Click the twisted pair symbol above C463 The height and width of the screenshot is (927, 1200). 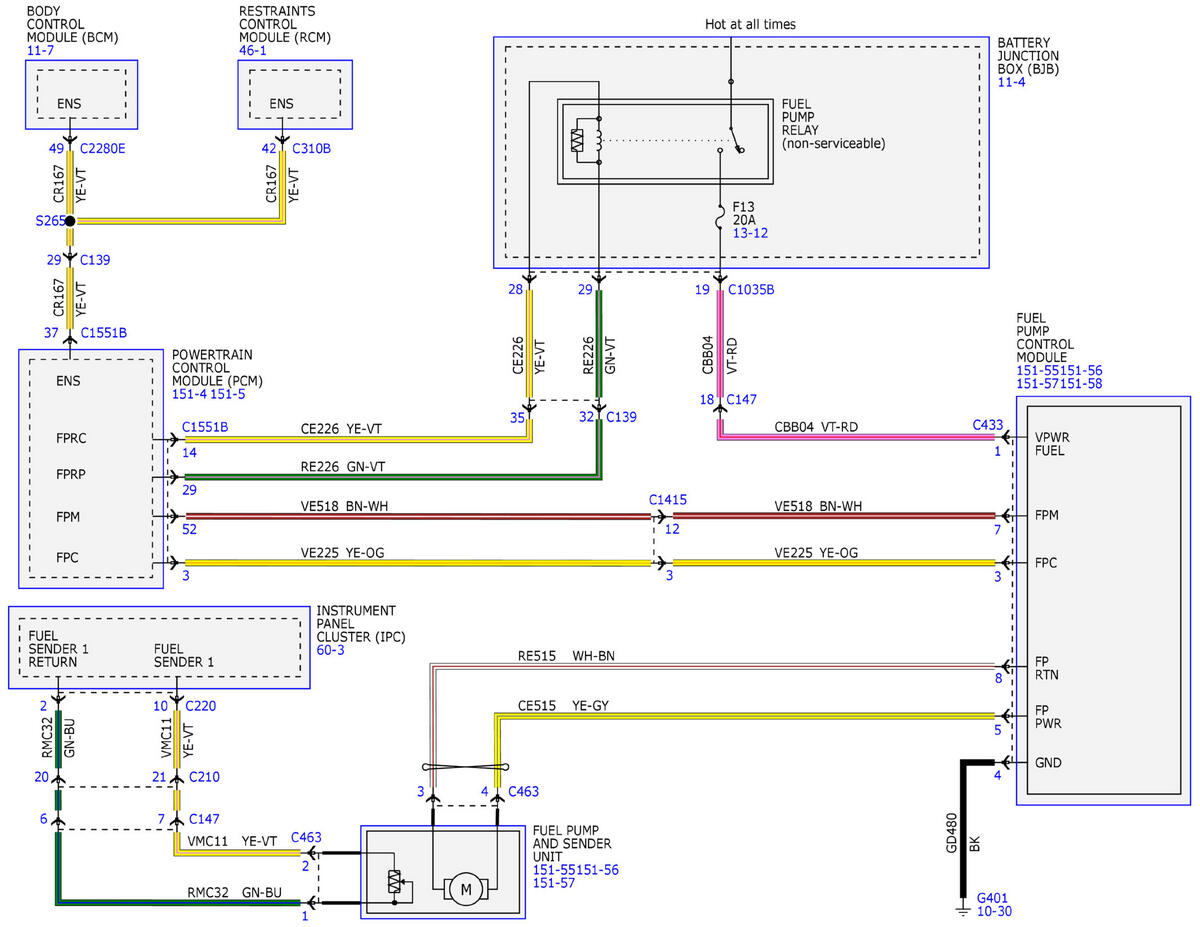pyautogui.click(x=466, y=767)
